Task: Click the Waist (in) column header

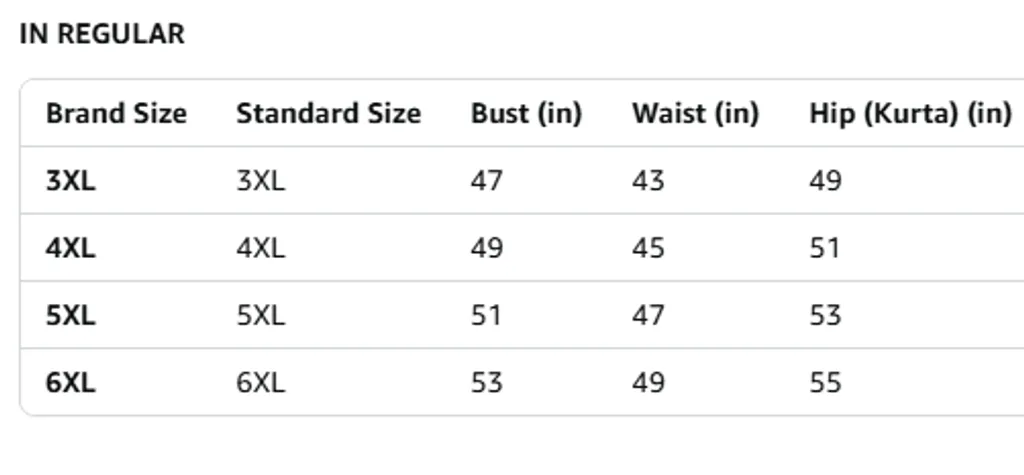Action: 695,114
